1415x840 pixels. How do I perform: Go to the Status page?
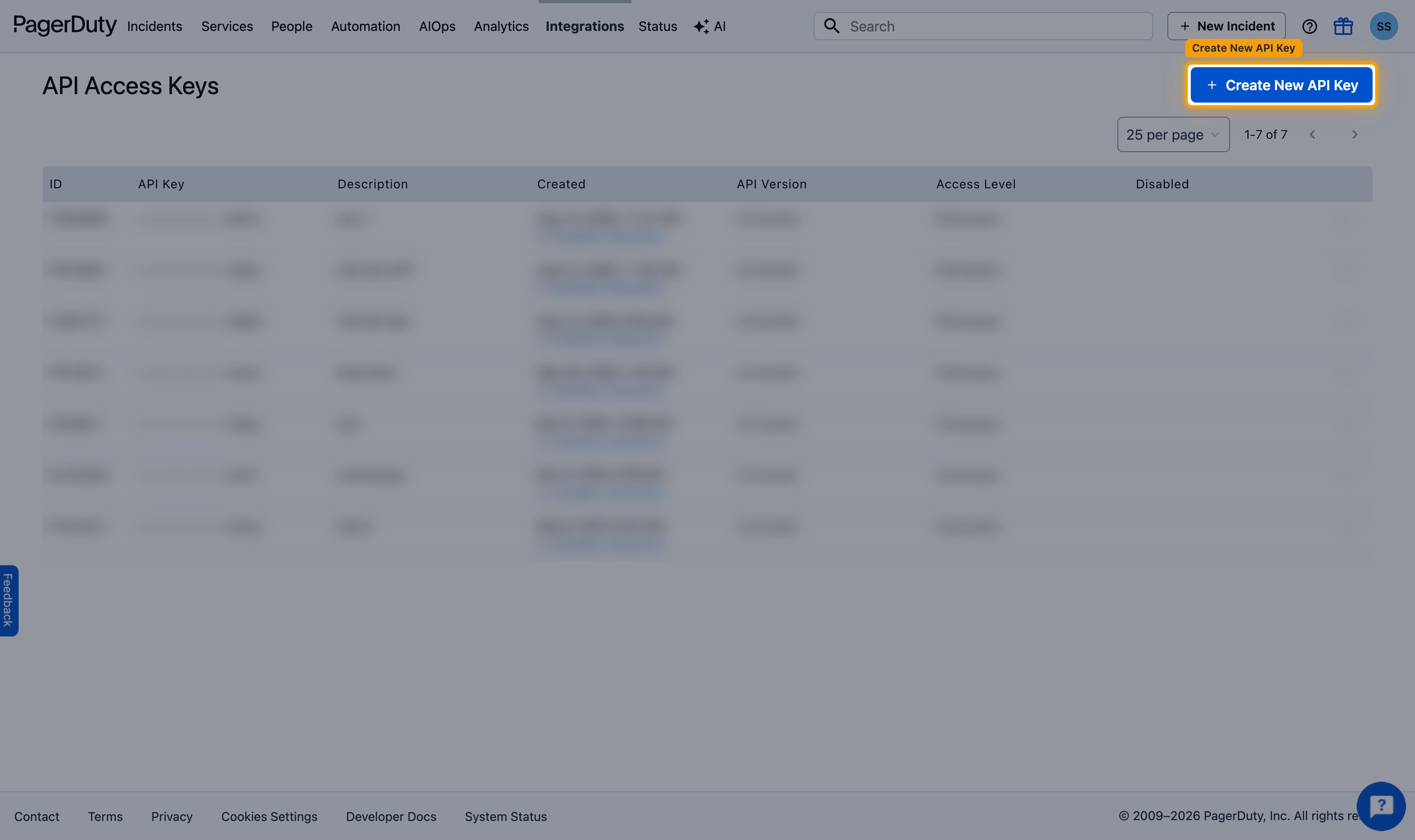click(x=658, y=26)
